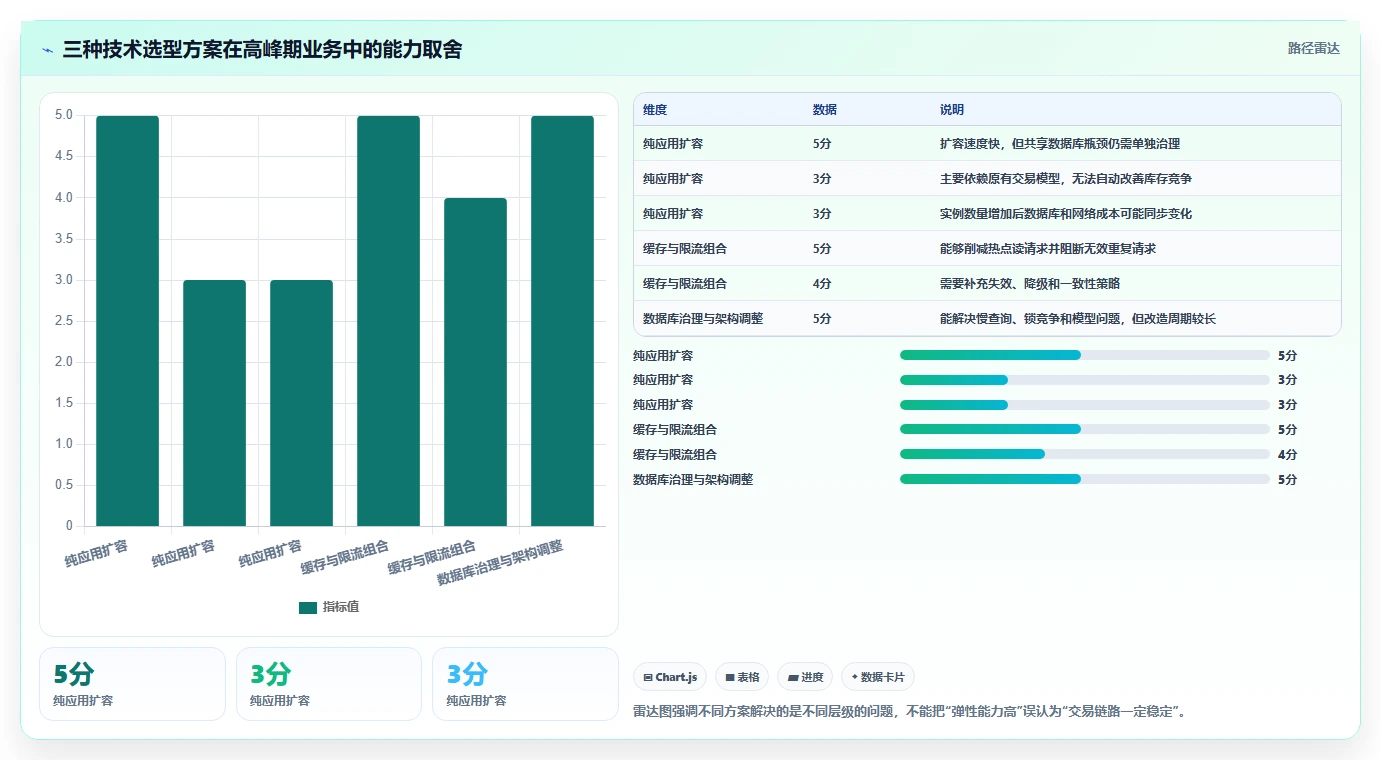Click the tall 纯应用扩容 chart bar at 5.0
This screenshot has width=1381, height=760.
coord(127,321)
